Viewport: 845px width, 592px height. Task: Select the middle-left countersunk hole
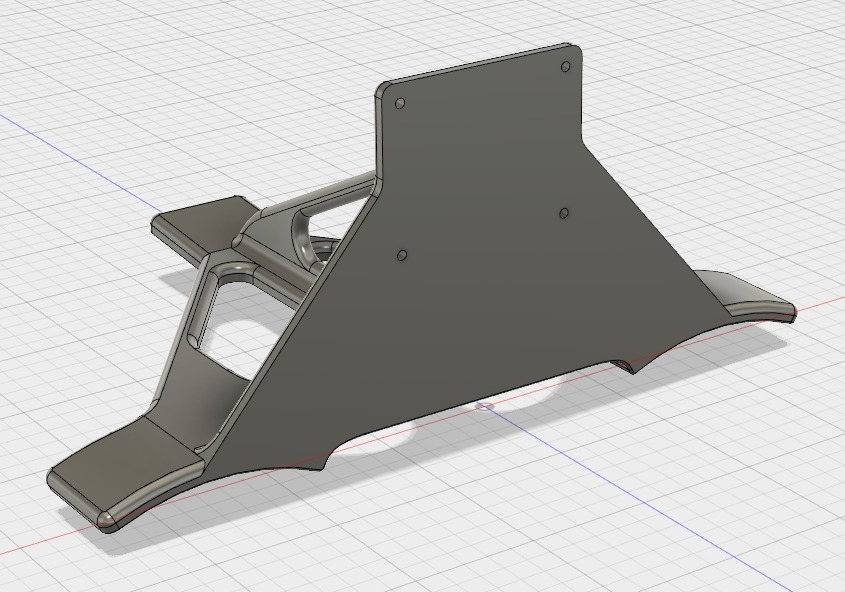(404, 254)
